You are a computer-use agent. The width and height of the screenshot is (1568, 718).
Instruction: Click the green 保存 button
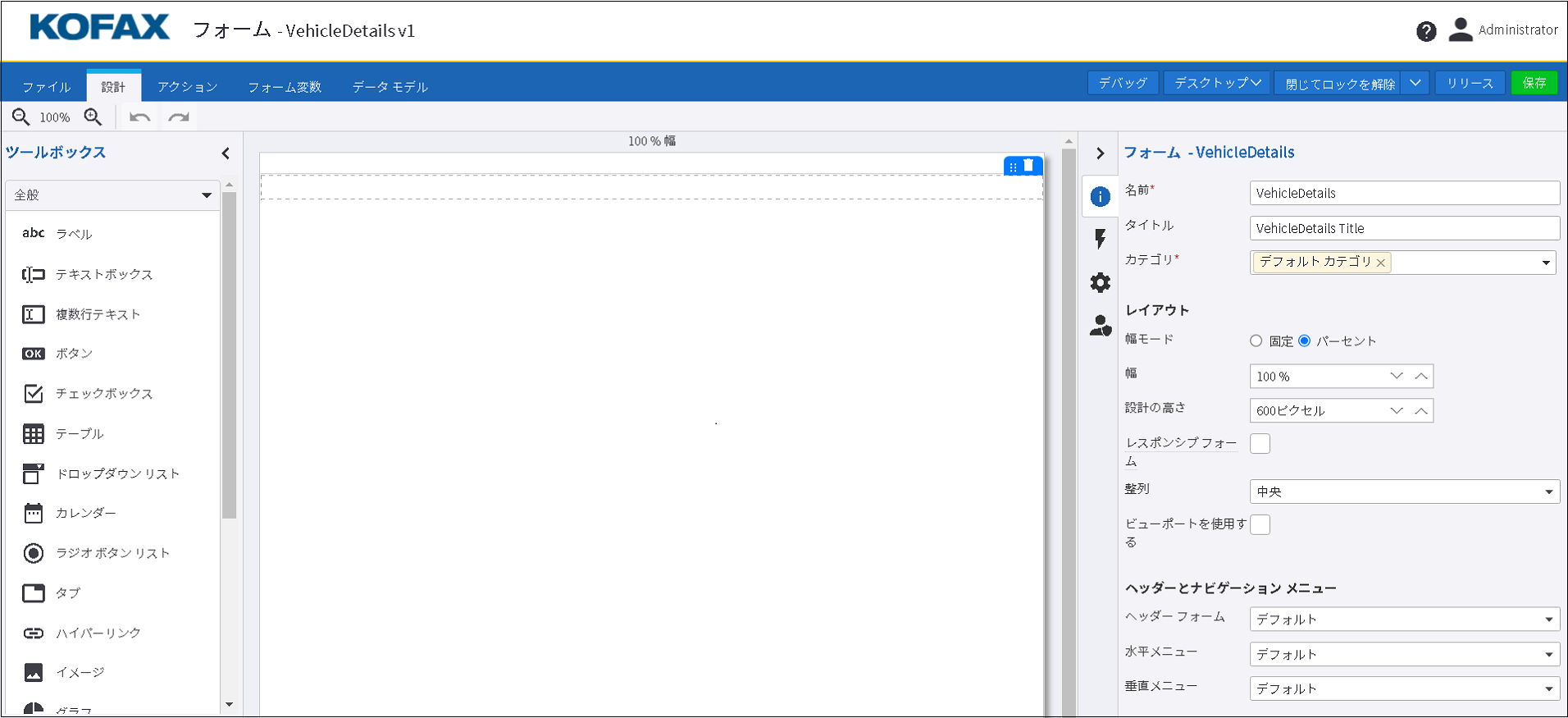coord(1534,83)
